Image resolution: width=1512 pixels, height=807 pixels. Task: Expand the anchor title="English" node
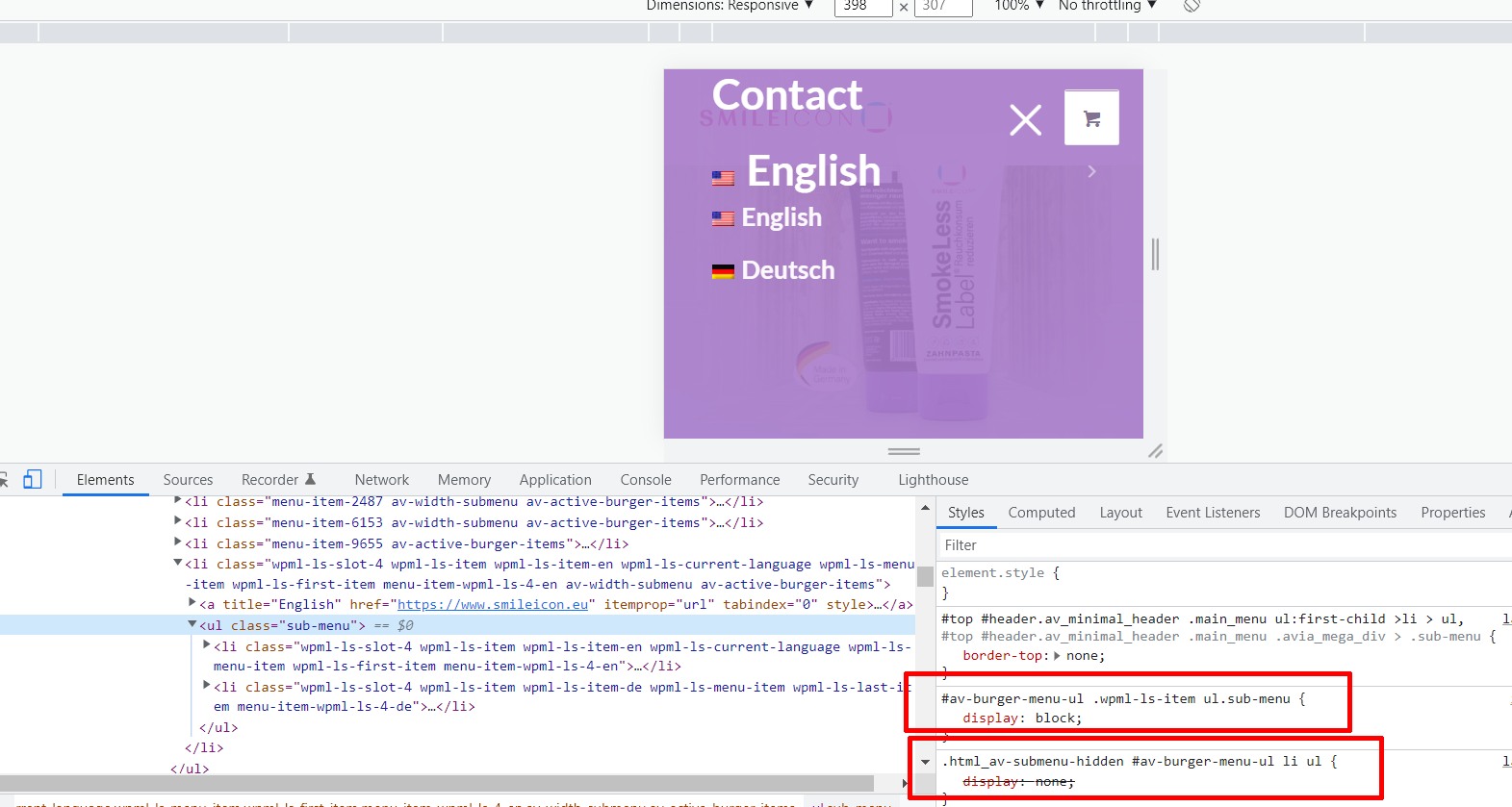coord(192,602)
